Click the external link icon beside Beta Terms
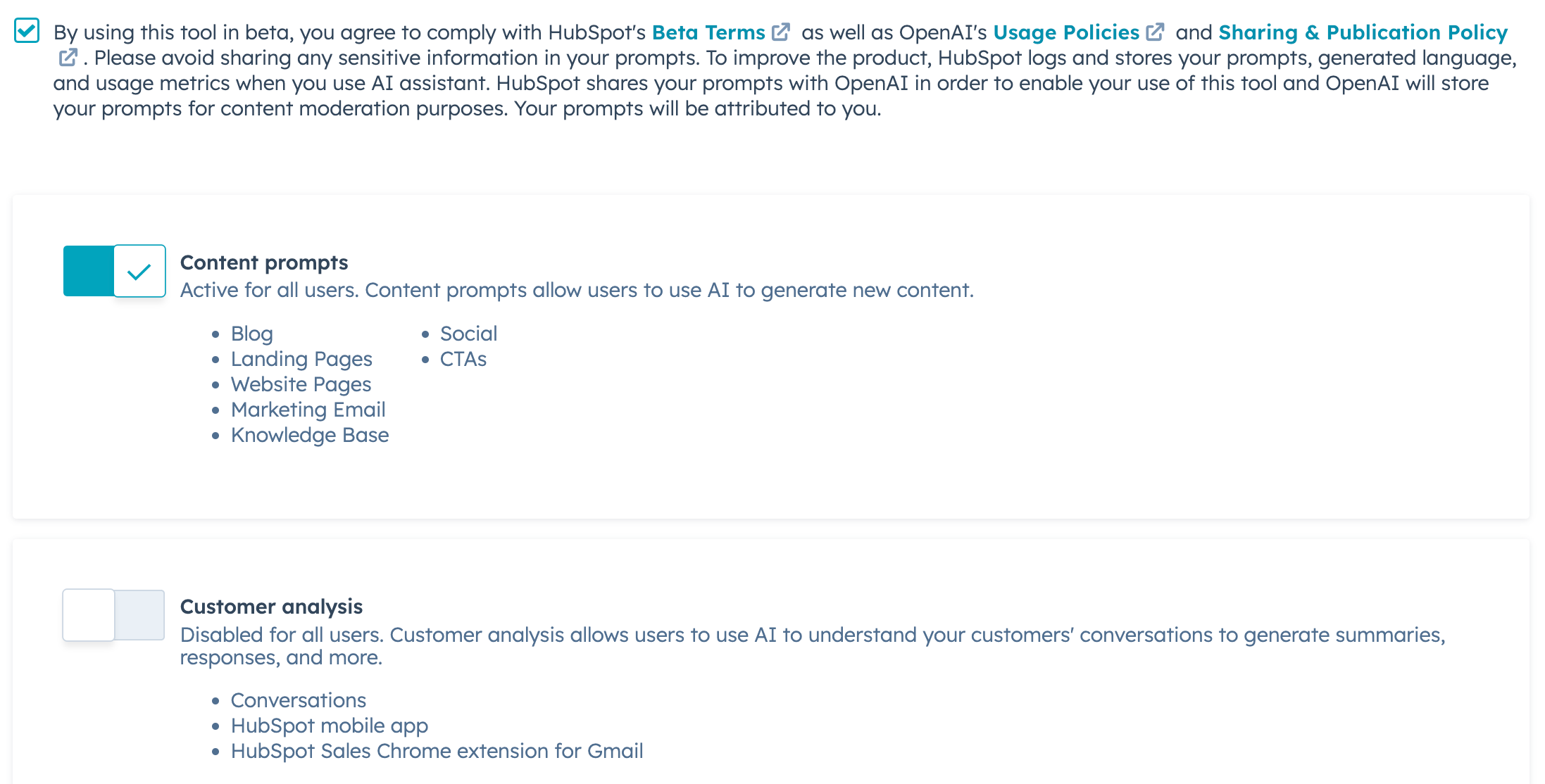This screenshot has height=784, width=1545. click(781, 31)
